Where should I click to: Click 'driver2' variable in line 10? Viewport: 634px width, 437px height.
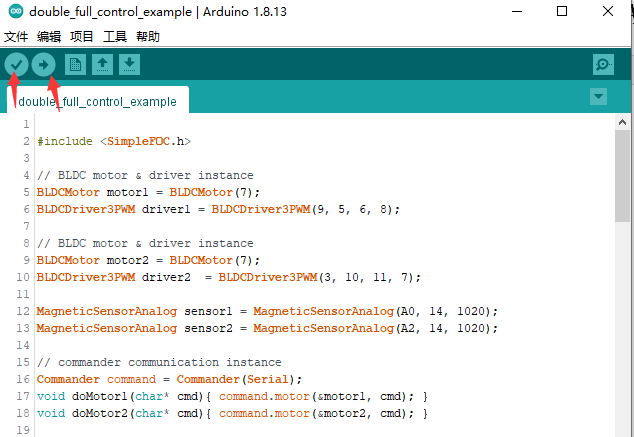pyautogui.click(x=166, y=277)
